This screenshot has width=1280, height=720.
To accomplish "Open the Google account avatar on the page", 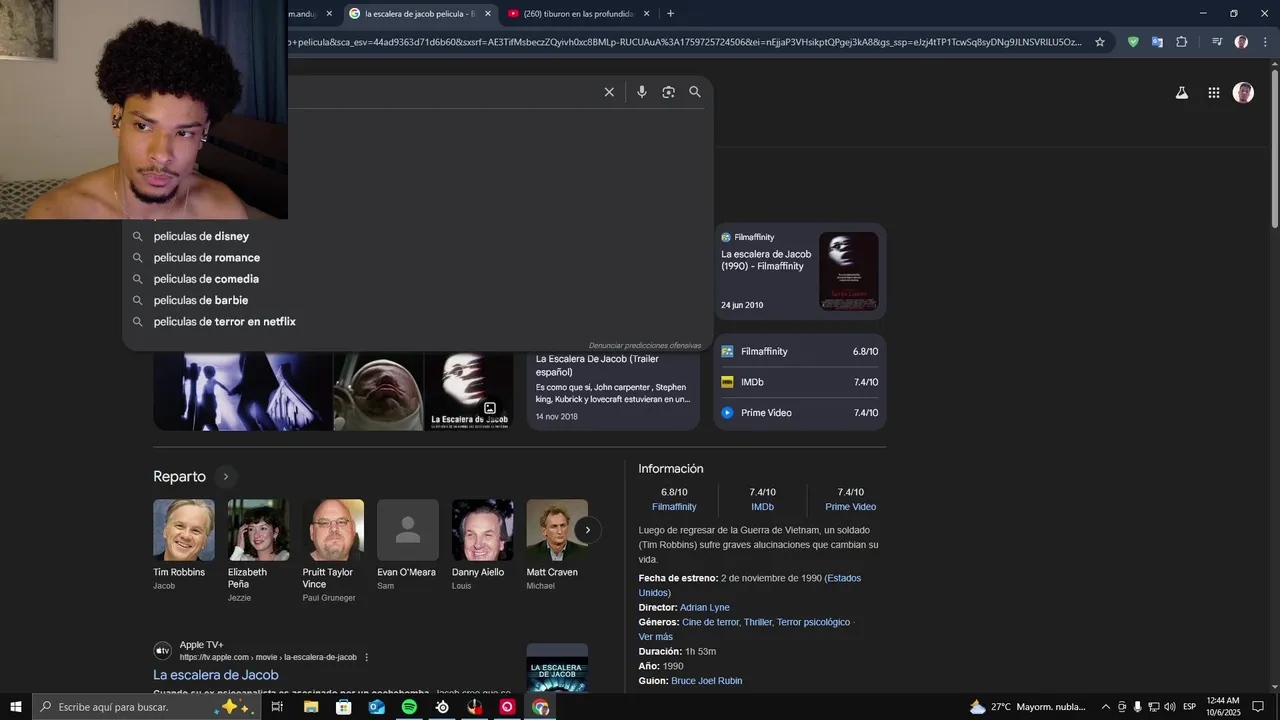I will (x=1243, y=93).
